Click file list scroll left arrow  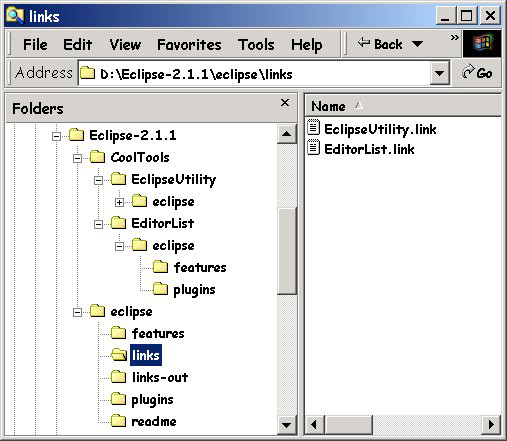point(314,425)
